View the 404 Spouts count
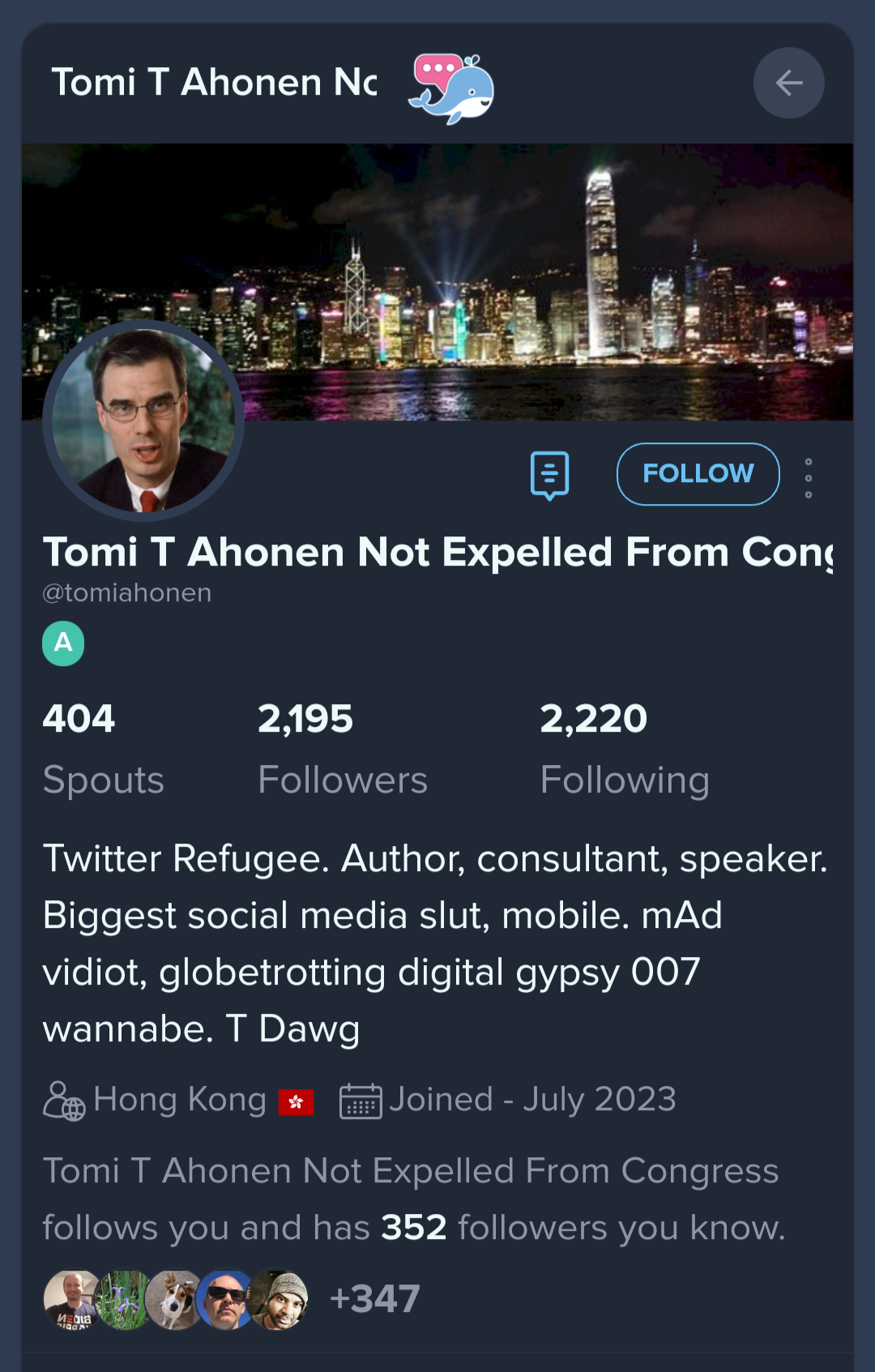This screenshot has height=1372, width=875. (x=103, y=750)
